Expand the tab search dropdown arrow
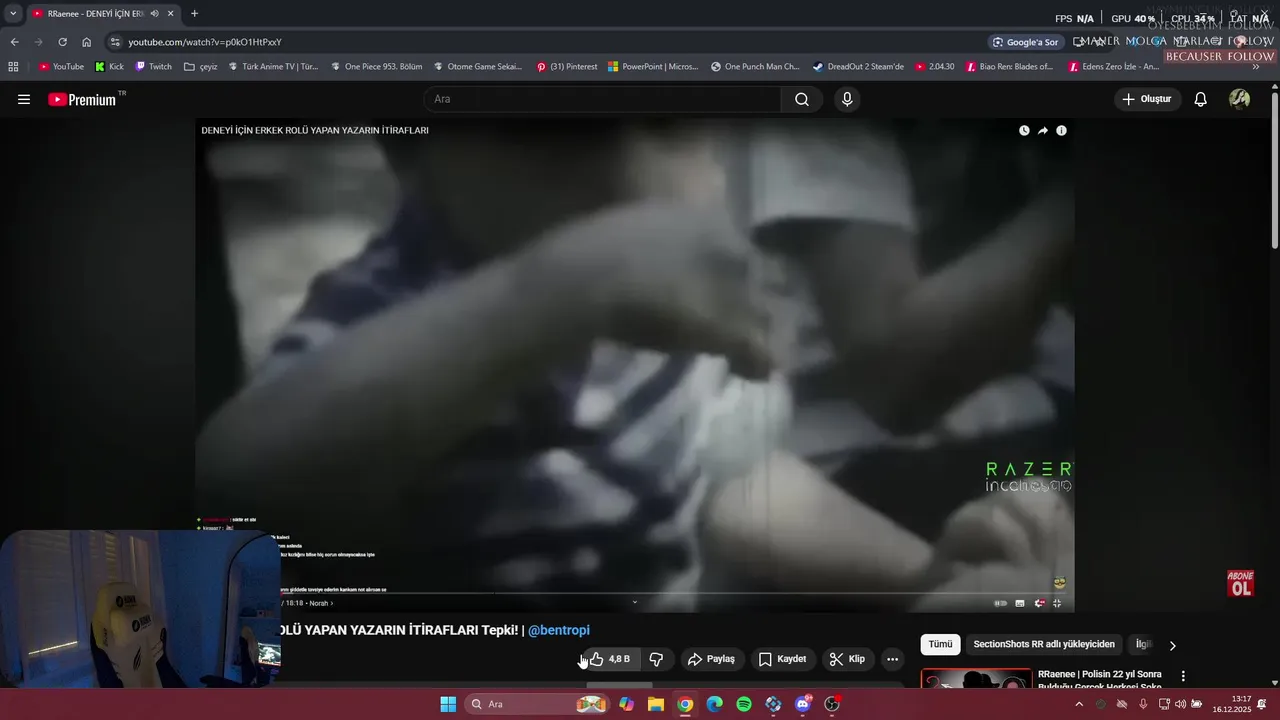 (13, 14)
